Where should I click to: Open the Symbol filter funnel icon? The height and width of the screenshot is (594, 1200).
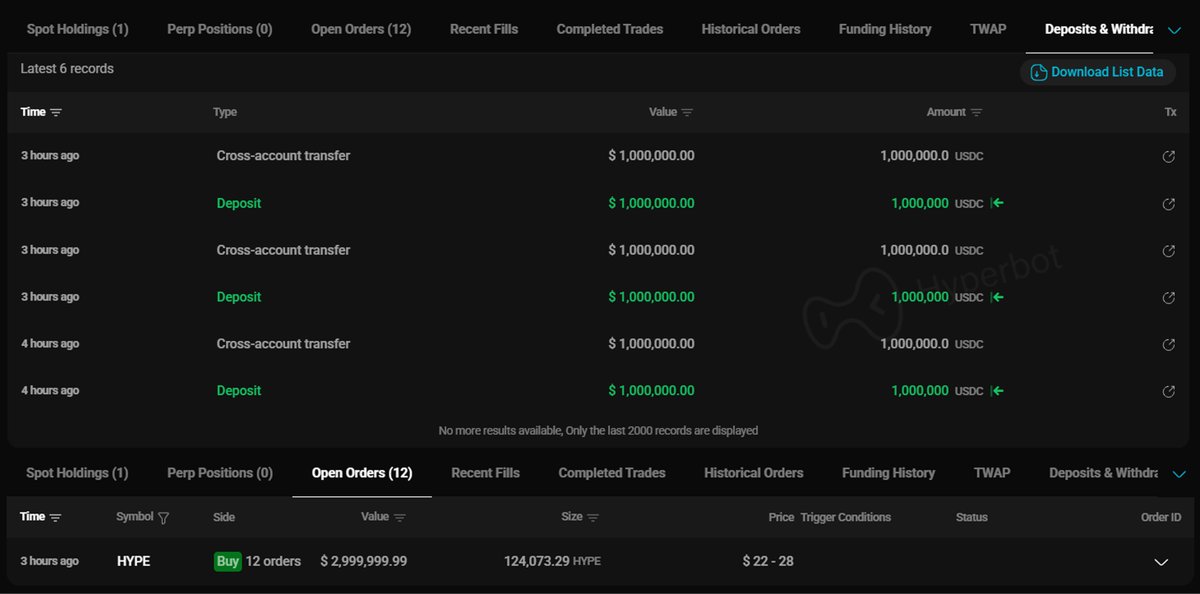[163, 518]
